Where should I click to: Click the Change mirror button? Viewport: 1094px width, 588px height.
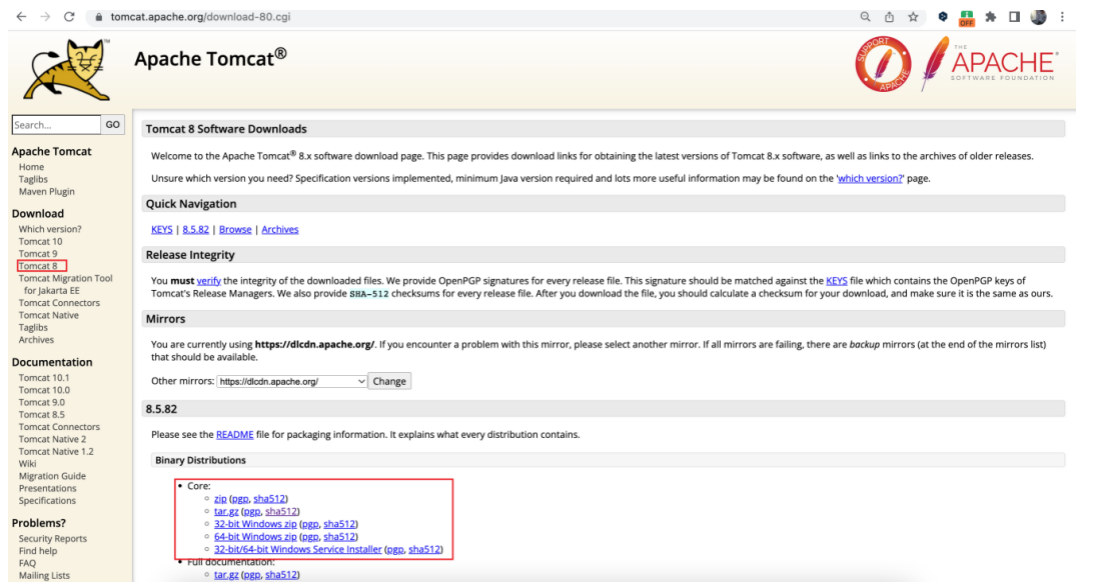[x=389, y=382]
